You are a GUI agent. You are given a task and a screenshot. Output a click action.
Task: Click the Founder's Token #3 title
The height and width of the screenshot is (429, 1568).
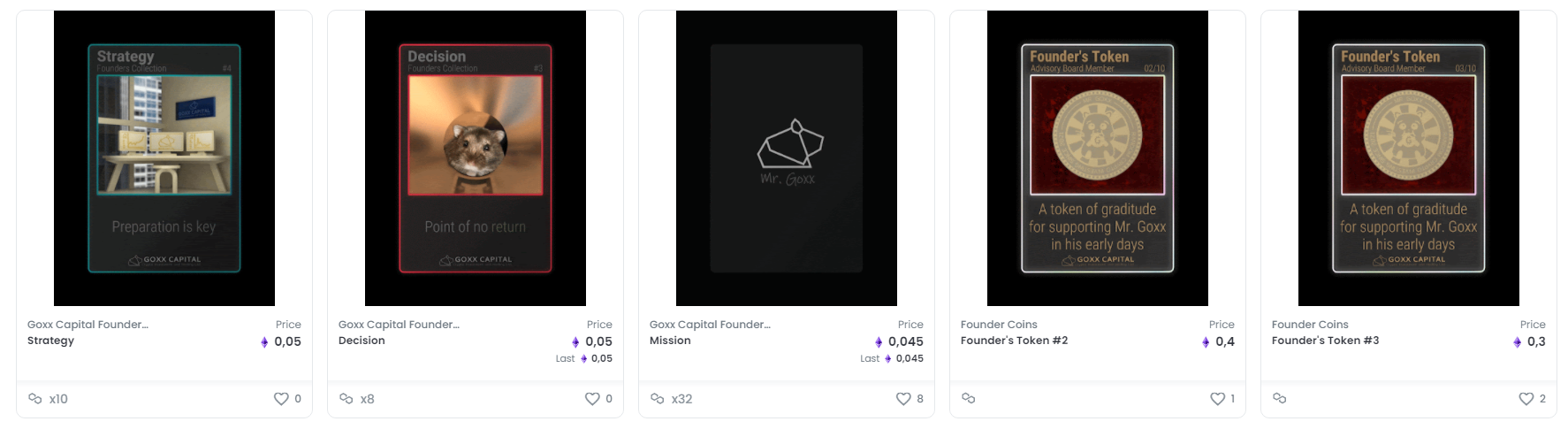coord(1325,341)
